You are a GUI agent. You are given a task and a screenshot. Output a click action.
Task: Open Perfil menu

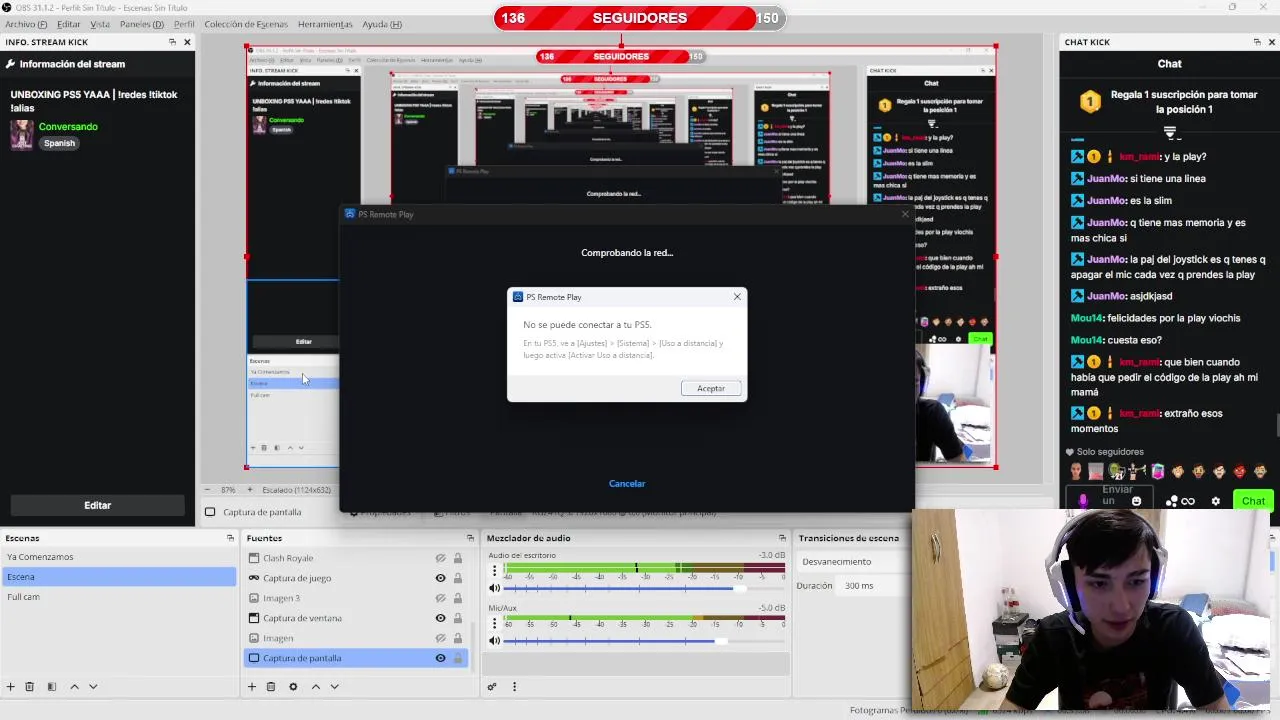184,24
